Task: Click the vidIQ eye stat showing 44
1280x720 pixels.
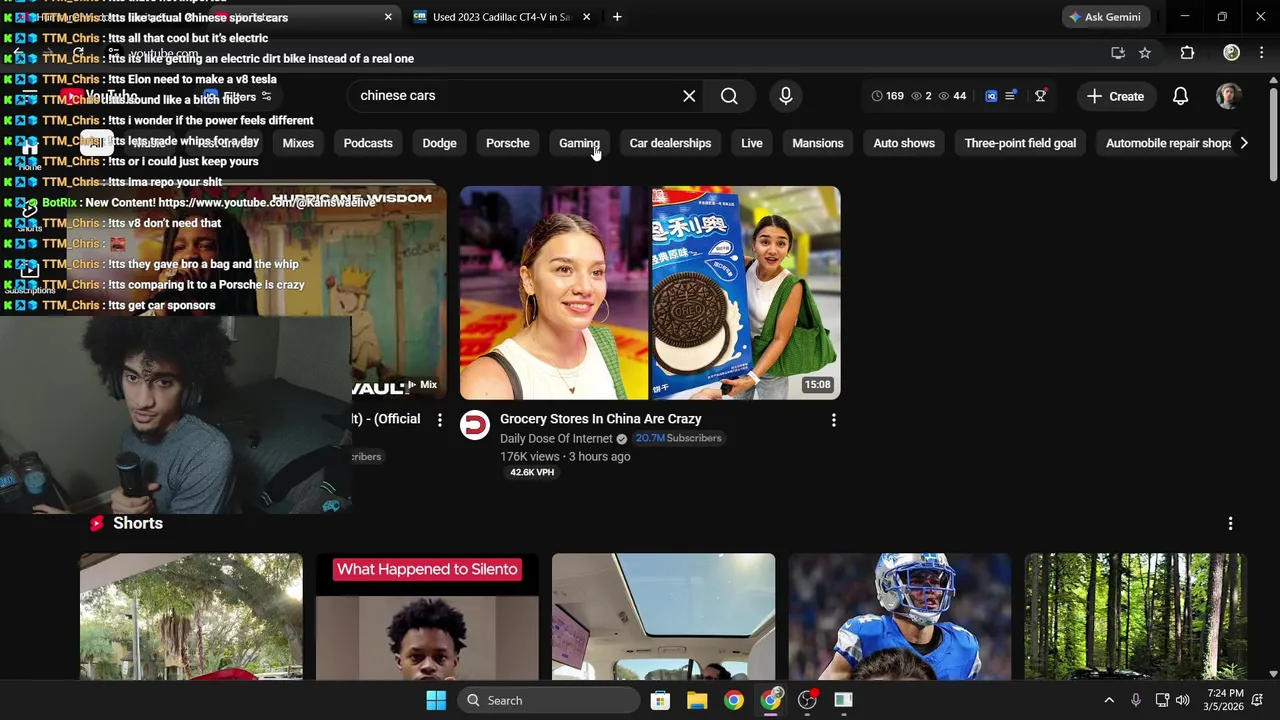Action: tap(952, 96)
